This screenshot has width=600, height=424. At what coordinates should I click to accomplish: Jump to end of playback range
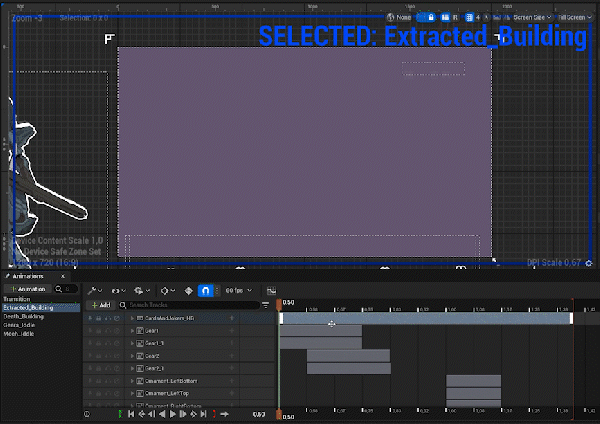point(204,414)
